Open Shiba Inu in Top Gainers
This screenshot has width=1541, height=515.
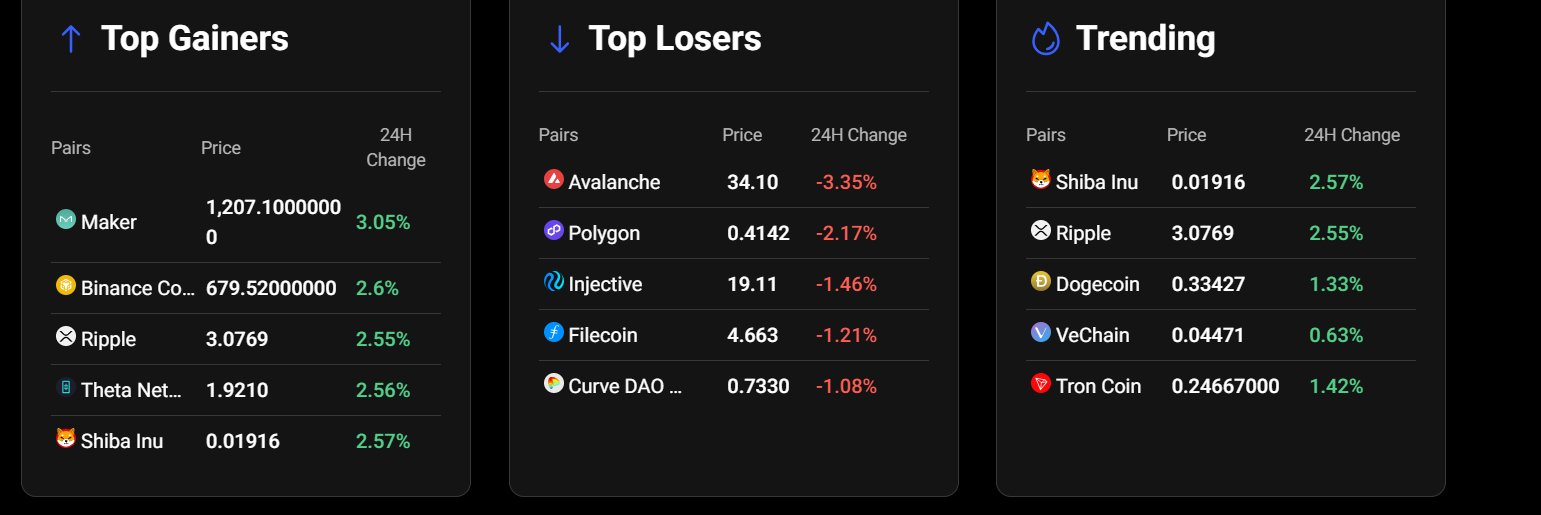point(121,441)
